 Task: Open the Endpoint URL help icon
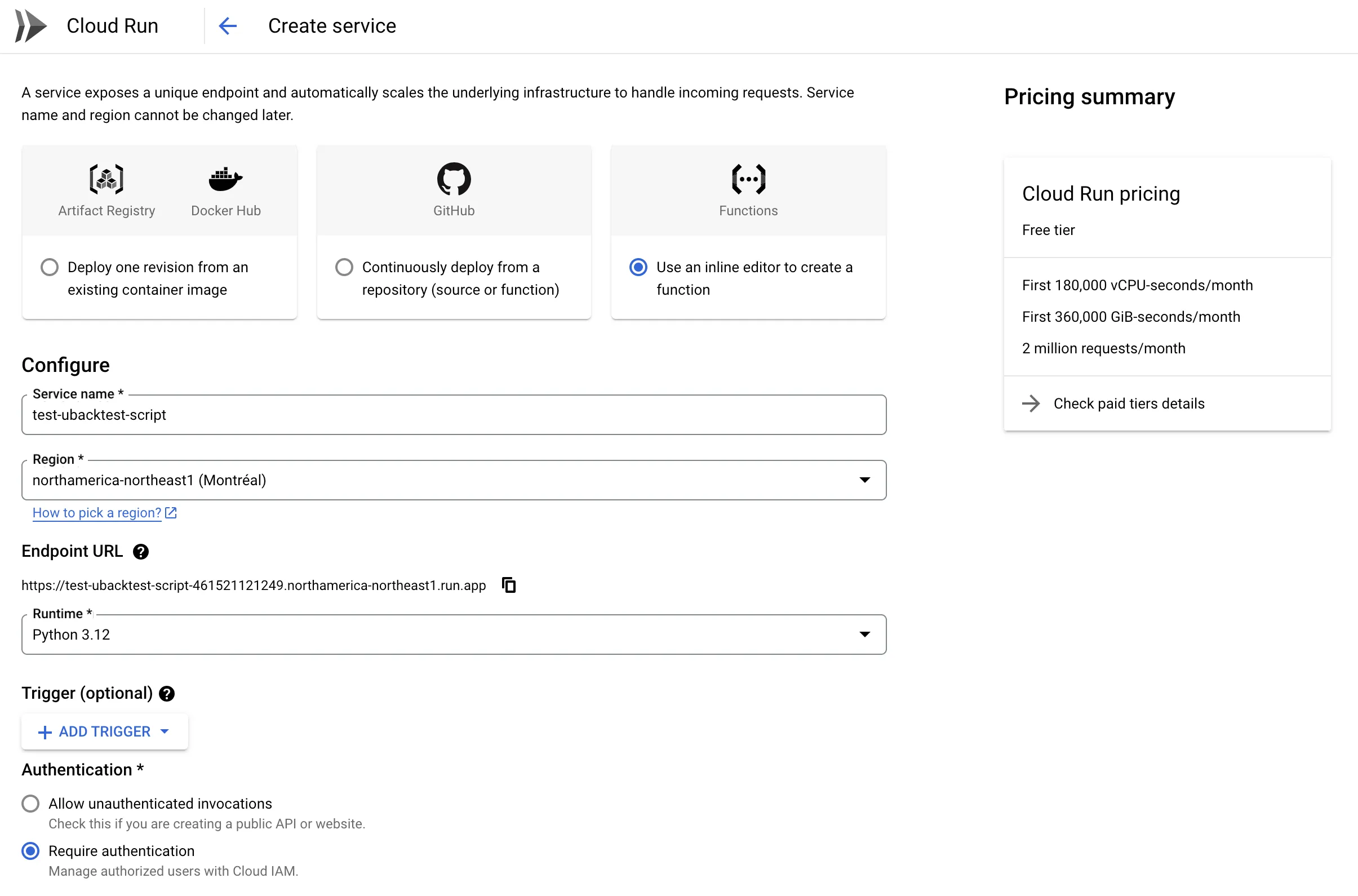click(x=140, y=552)
